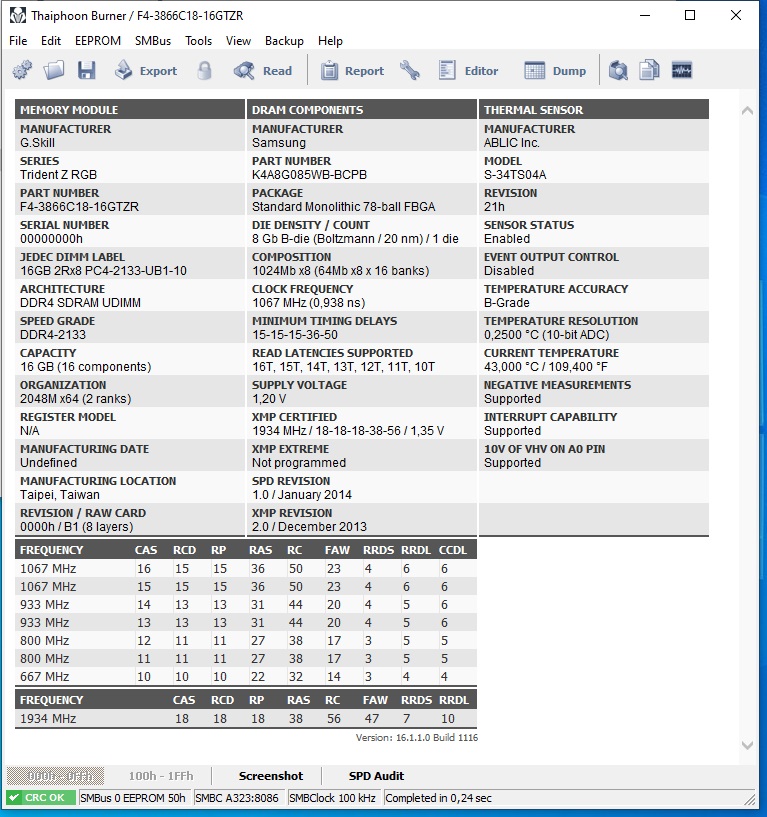767x817 pixels.
Task: Click the DRAM COMPONENTS section header
Action: pos(362,110)
